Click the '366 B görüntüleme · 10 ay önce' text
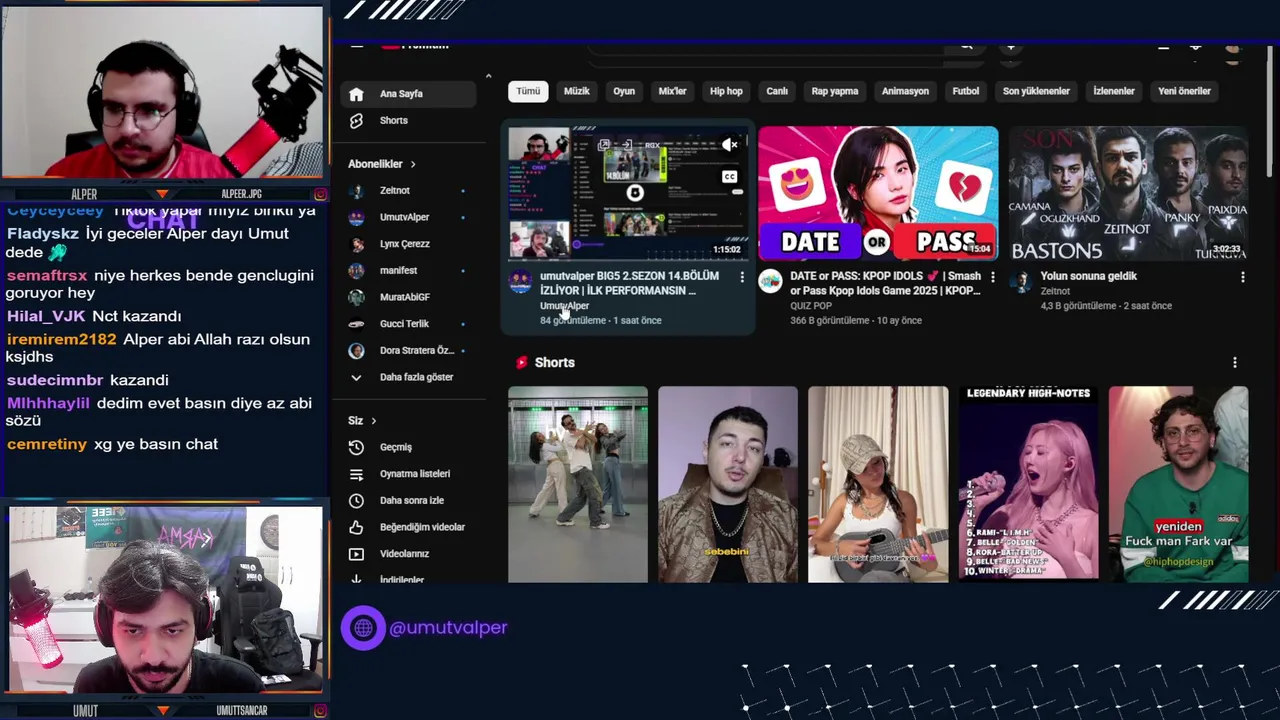Viewport: 1280px width, 720px height. pyautogui.click(x=856, y=321)
